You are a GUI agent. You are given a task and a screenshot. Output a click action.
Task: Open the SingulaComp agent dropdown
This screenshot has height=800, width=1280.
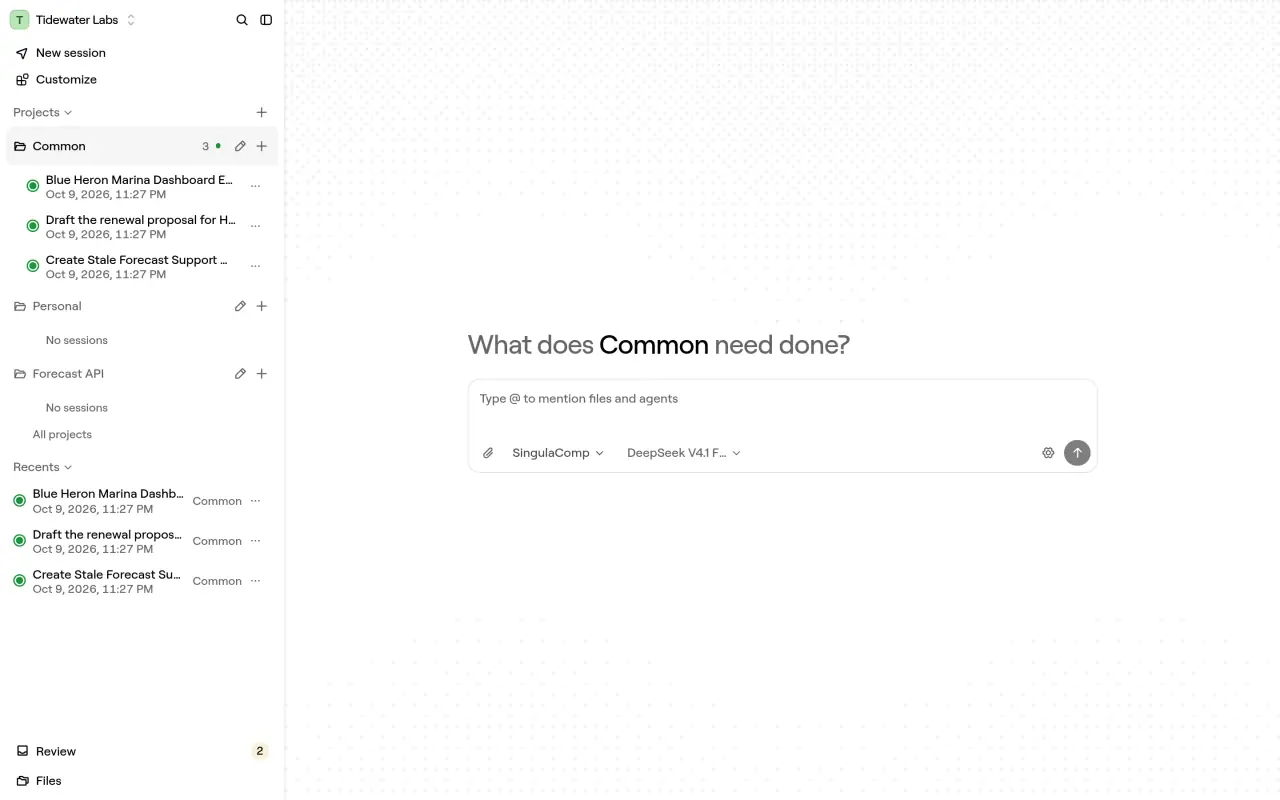558,453
